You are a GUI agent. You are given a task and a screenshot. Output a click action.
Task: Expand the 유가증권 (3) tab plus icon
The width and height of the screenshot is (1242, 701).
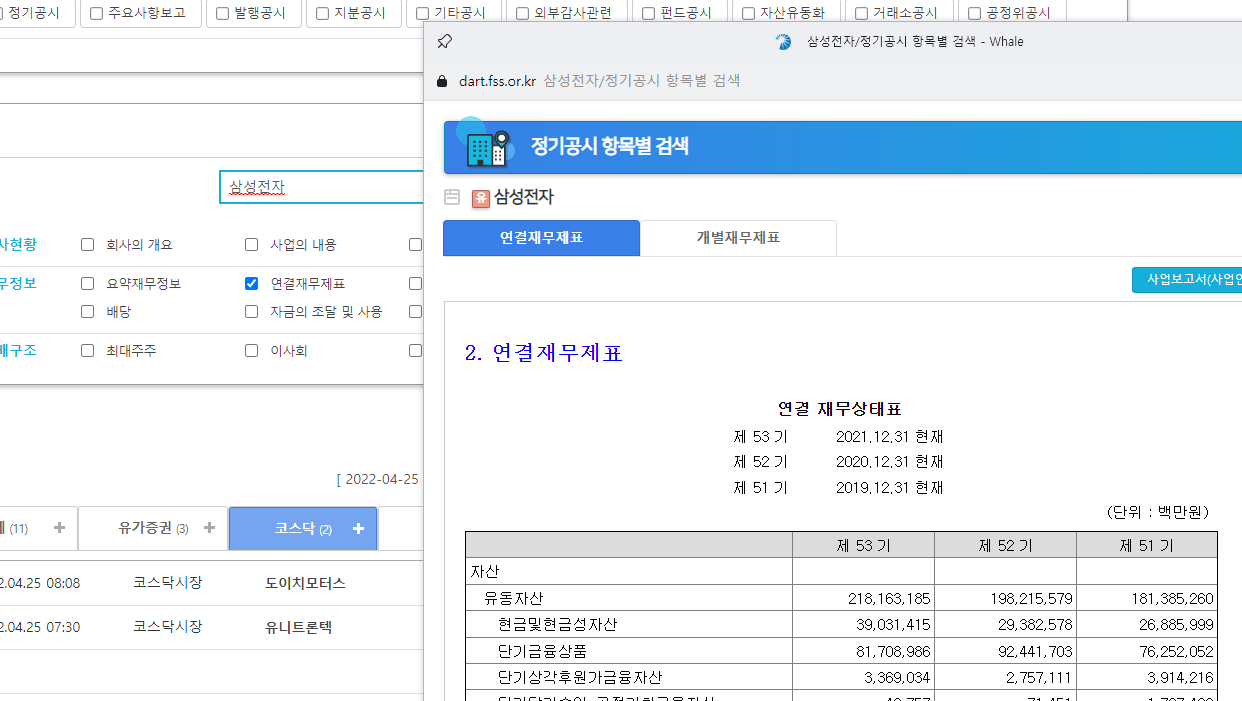pyautogui.click(x=209, y=528)
